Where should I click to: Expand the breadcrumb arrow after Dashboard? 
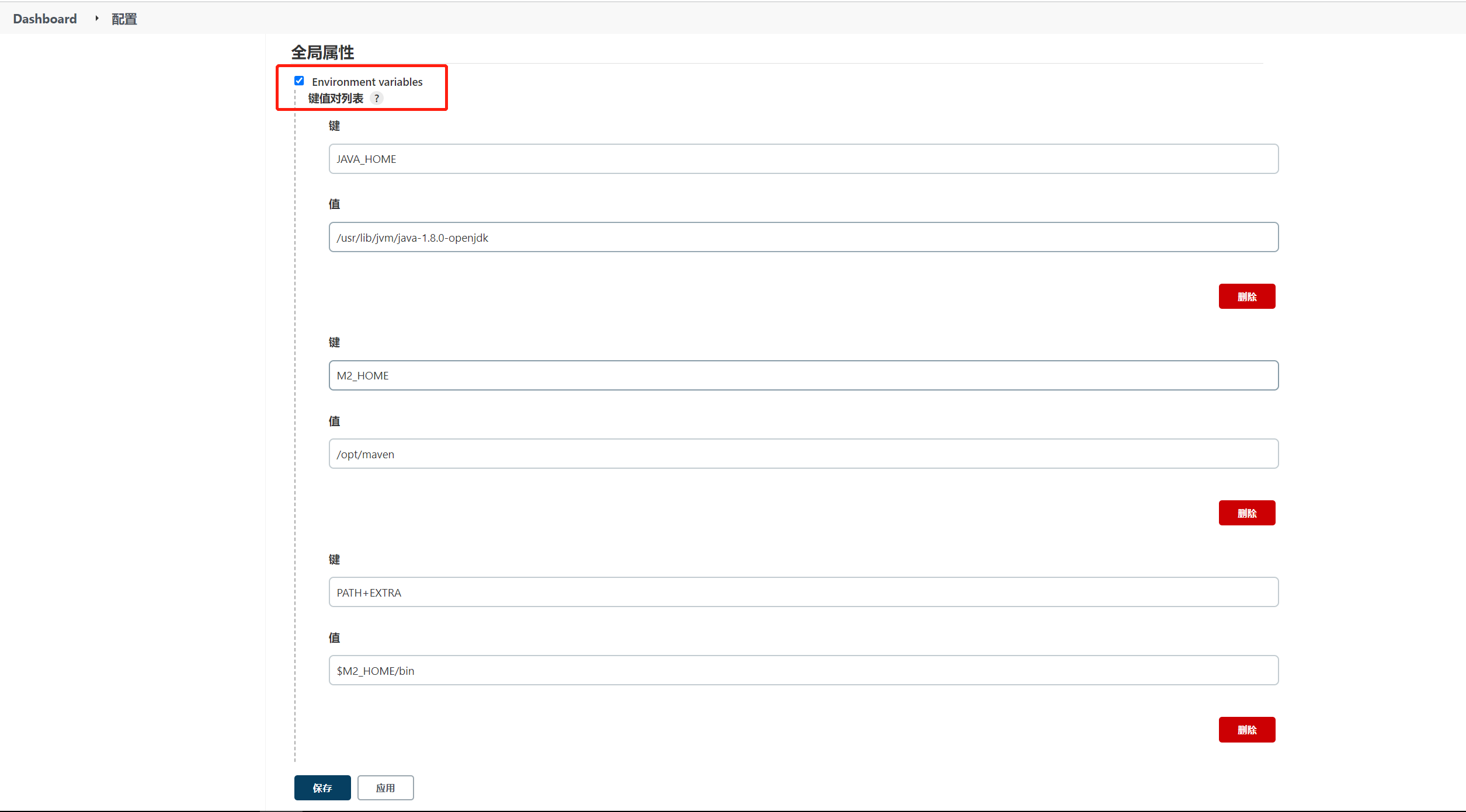97,19
